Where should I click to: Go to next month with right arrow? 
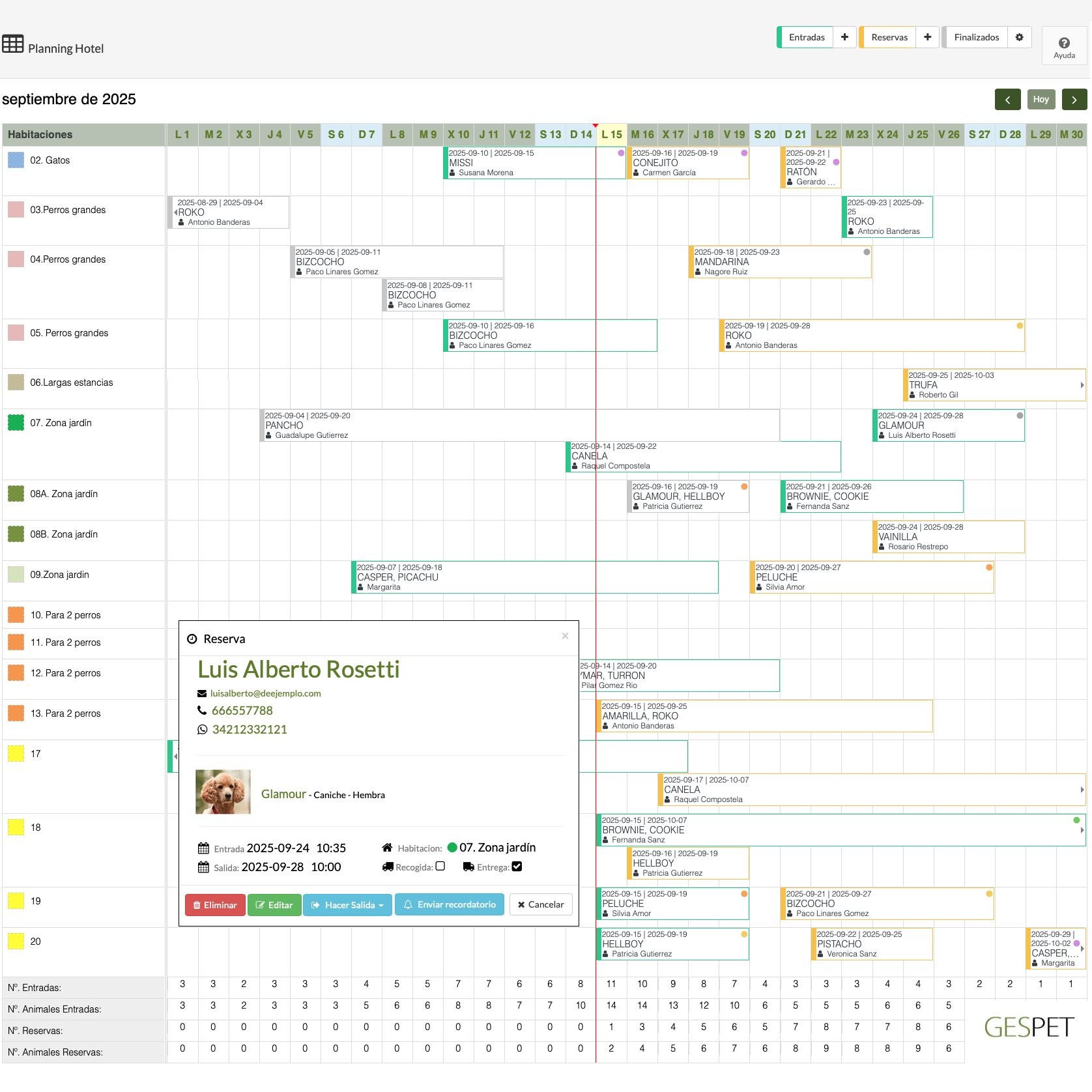click(x=1074, y=100)
